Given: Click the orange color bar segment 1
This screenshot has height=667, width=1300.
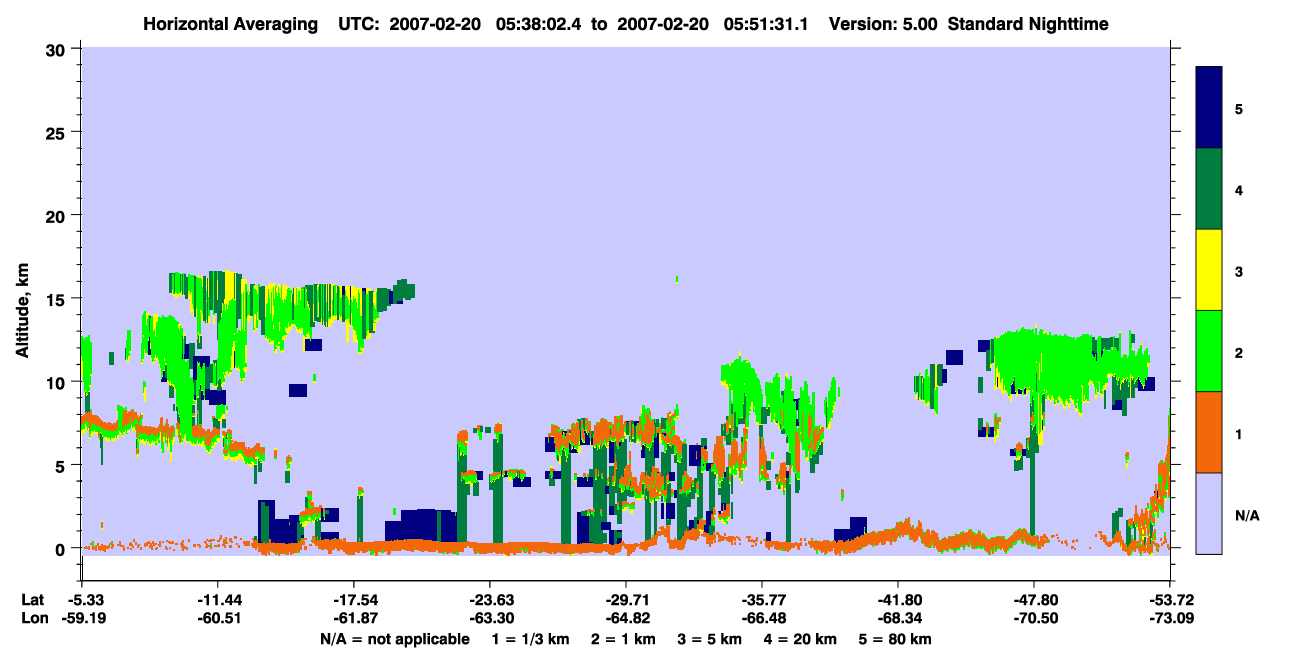Looking at the screenshot, I should pyautogui.click(x=1209, y=432).
